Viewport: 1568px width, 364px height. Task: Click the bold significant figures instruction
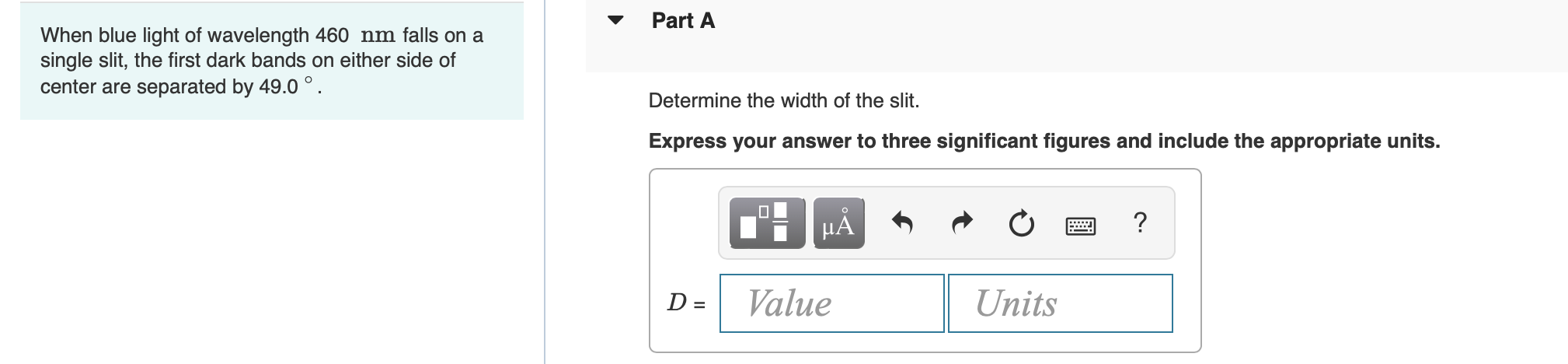[x=1044, y=141]
